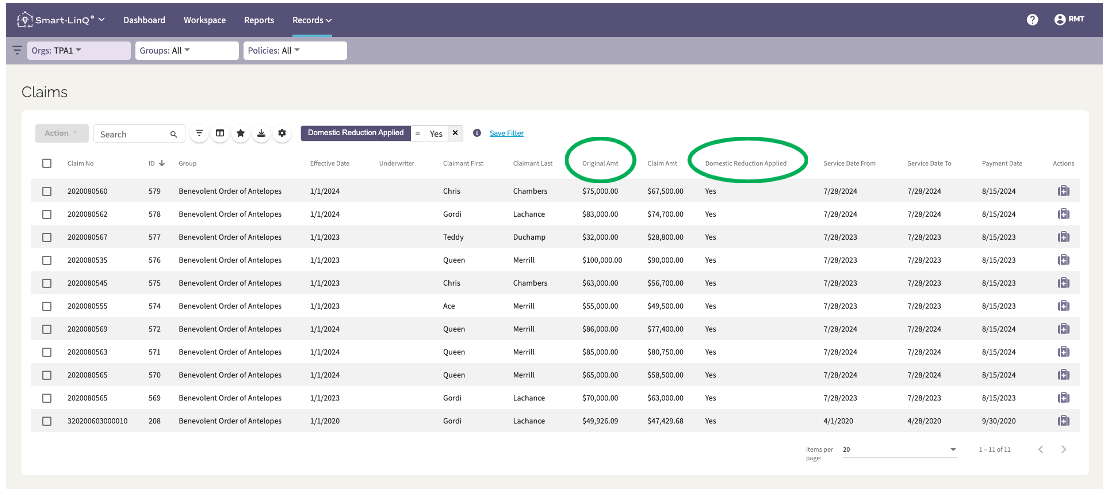Click the star favorites icon
Viewport: 1103px width, 489px height.
coord(241,133)
